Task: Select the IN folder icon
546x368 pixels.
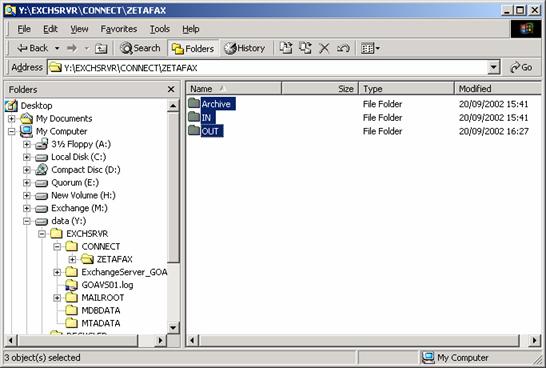Action: click(194, 117)
